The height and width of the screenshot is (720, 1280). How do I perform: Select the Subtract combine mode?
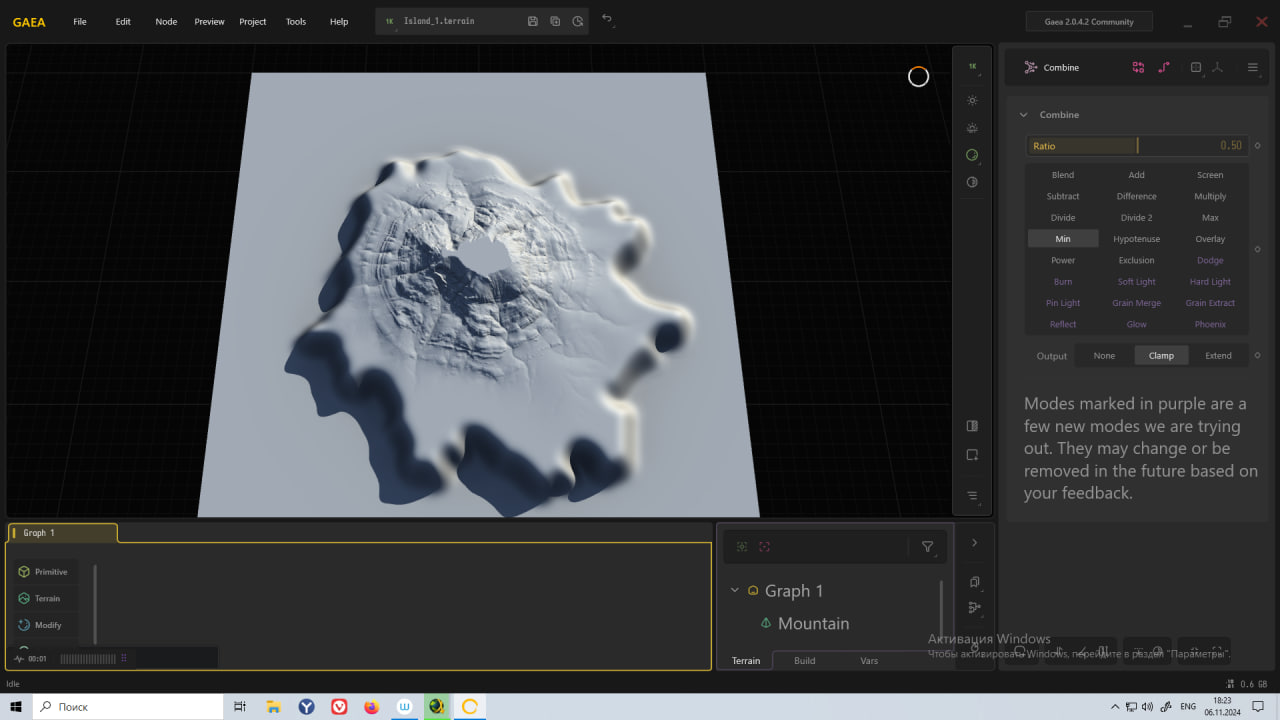pyautogui.click(x=1063, y=196)
